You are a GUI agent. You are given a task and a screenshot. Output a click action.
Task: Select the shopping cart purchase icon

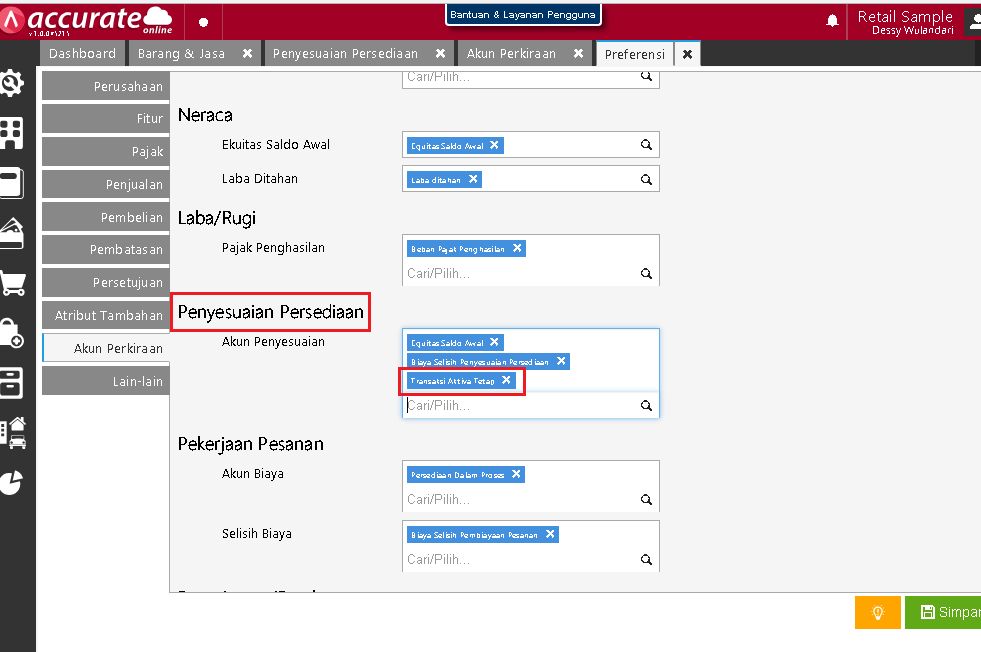point(14,283)
